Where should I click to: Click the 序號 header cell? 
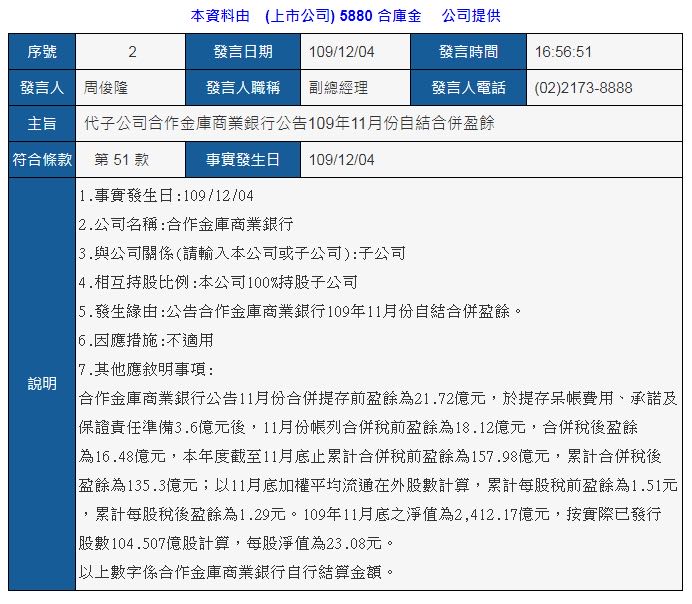click(42, 52)
